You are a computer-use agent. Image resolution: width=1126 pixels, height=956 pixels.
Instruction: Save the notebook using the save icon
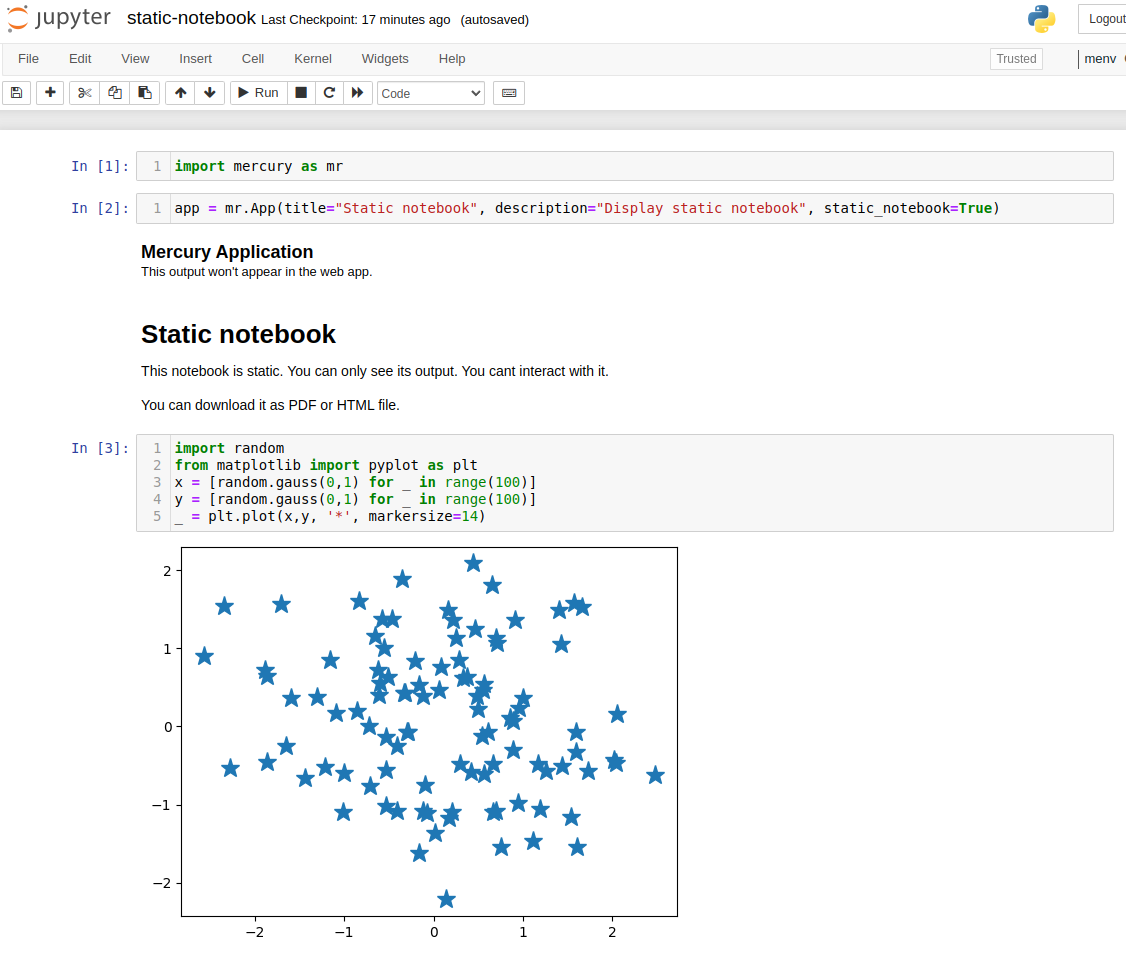tap(16, 93)
